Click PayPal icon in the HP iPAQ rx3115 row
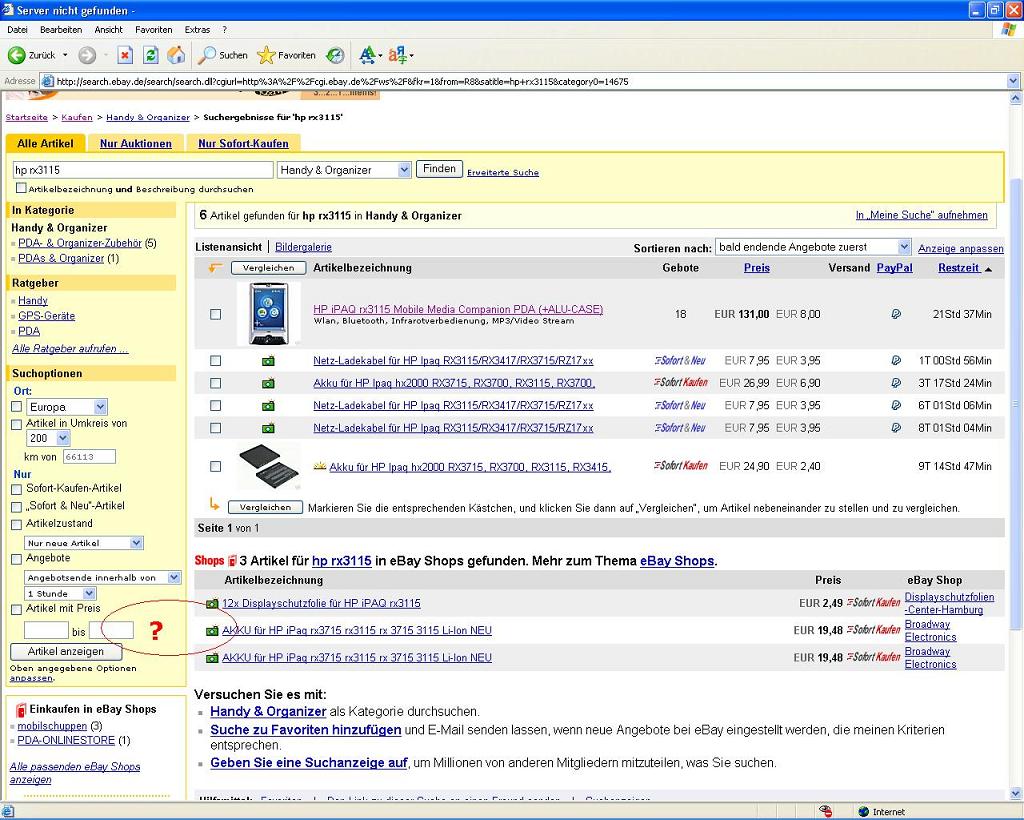 click(x=896, y=314)
